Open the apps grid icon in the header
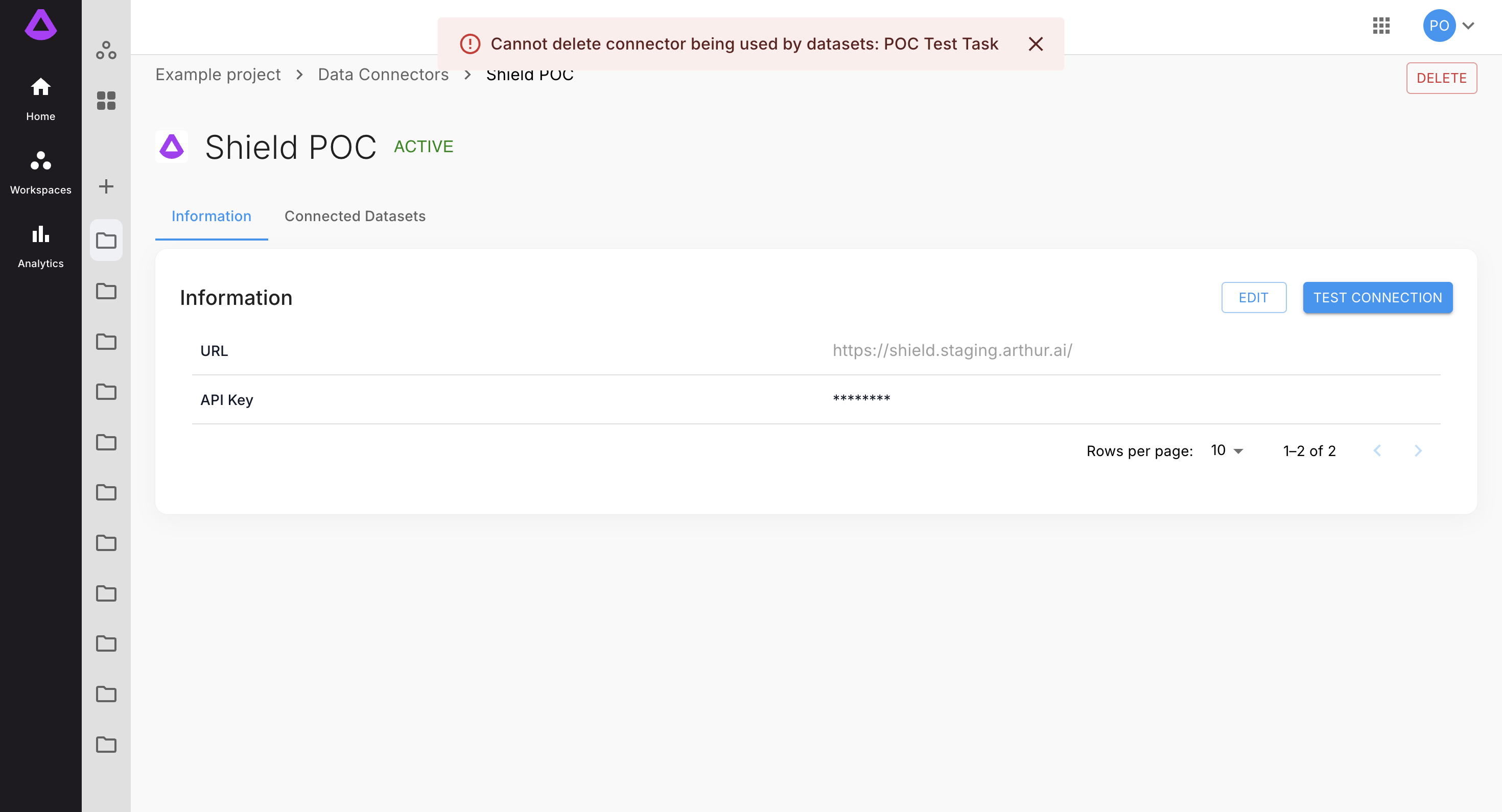The width and height of the screenshot is (1502, 812). tap(1381, 26)
